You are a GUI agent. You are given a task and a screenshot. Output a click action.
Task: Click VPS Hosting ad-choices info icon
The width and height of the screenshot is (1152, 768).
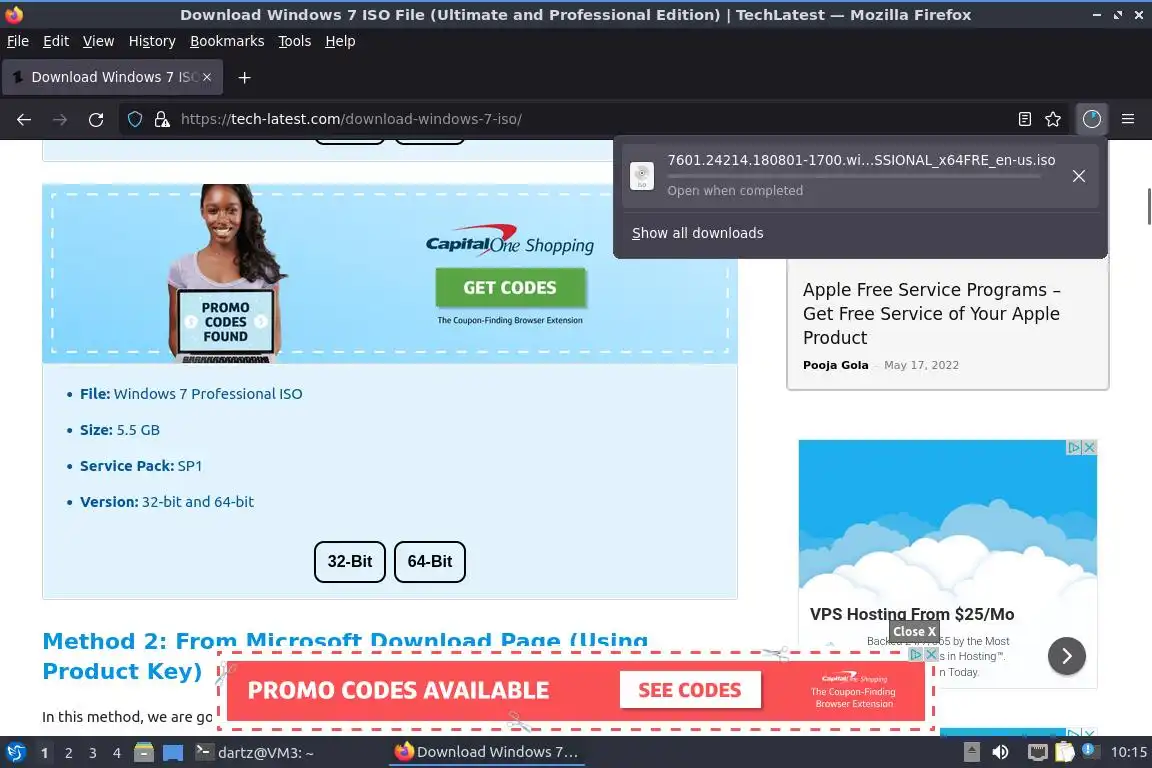pos(1074,447)
